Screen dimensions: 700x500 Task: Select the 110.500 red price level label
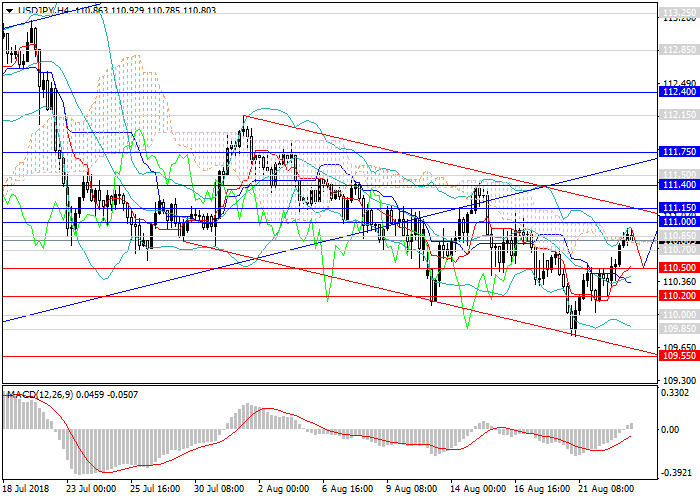(678, 268)
